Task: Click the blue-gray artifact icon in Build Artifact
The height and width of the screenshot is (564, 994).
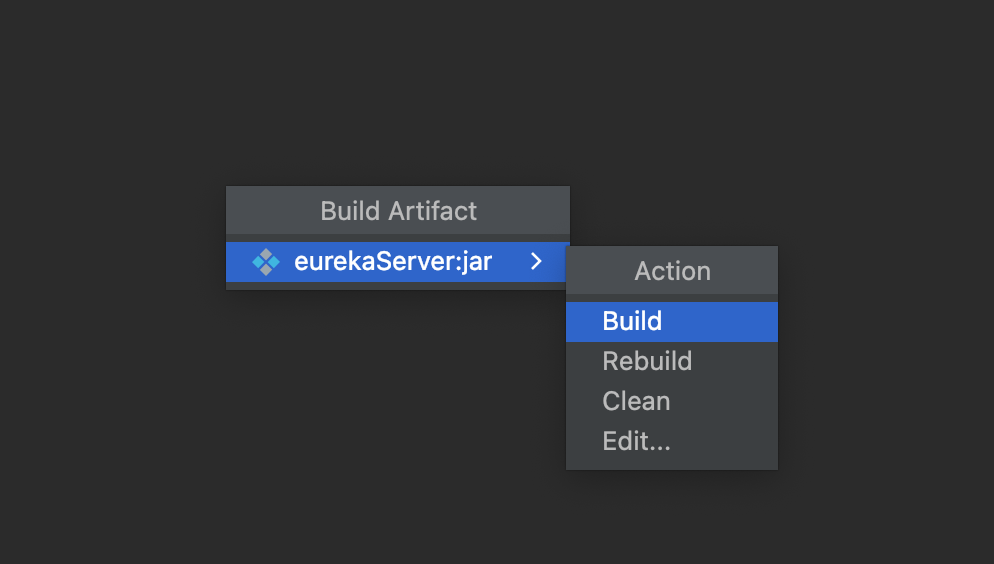Action: 266,262
